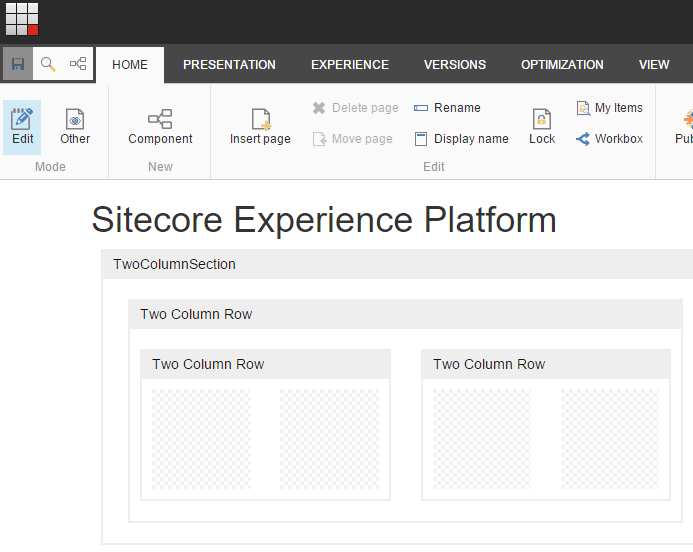Open the Workbox
This screenshot has height=552, width=693.
609,139
